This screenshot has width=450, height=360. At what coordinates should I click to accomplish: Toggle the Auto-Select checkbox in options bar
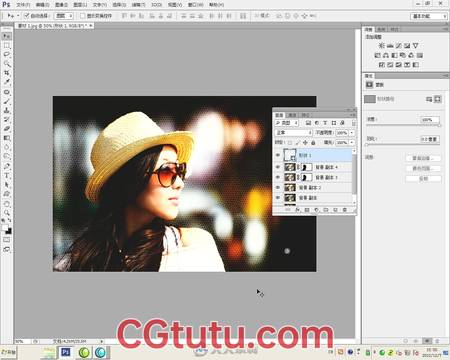(x=27, y=16)
